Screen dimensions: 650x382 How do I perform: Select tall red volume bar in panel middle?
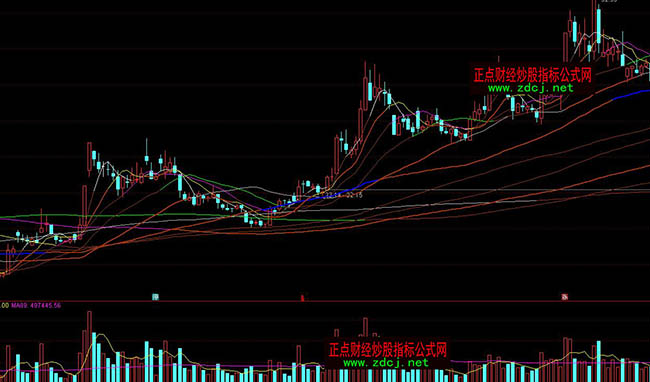(x=365, y=349)
